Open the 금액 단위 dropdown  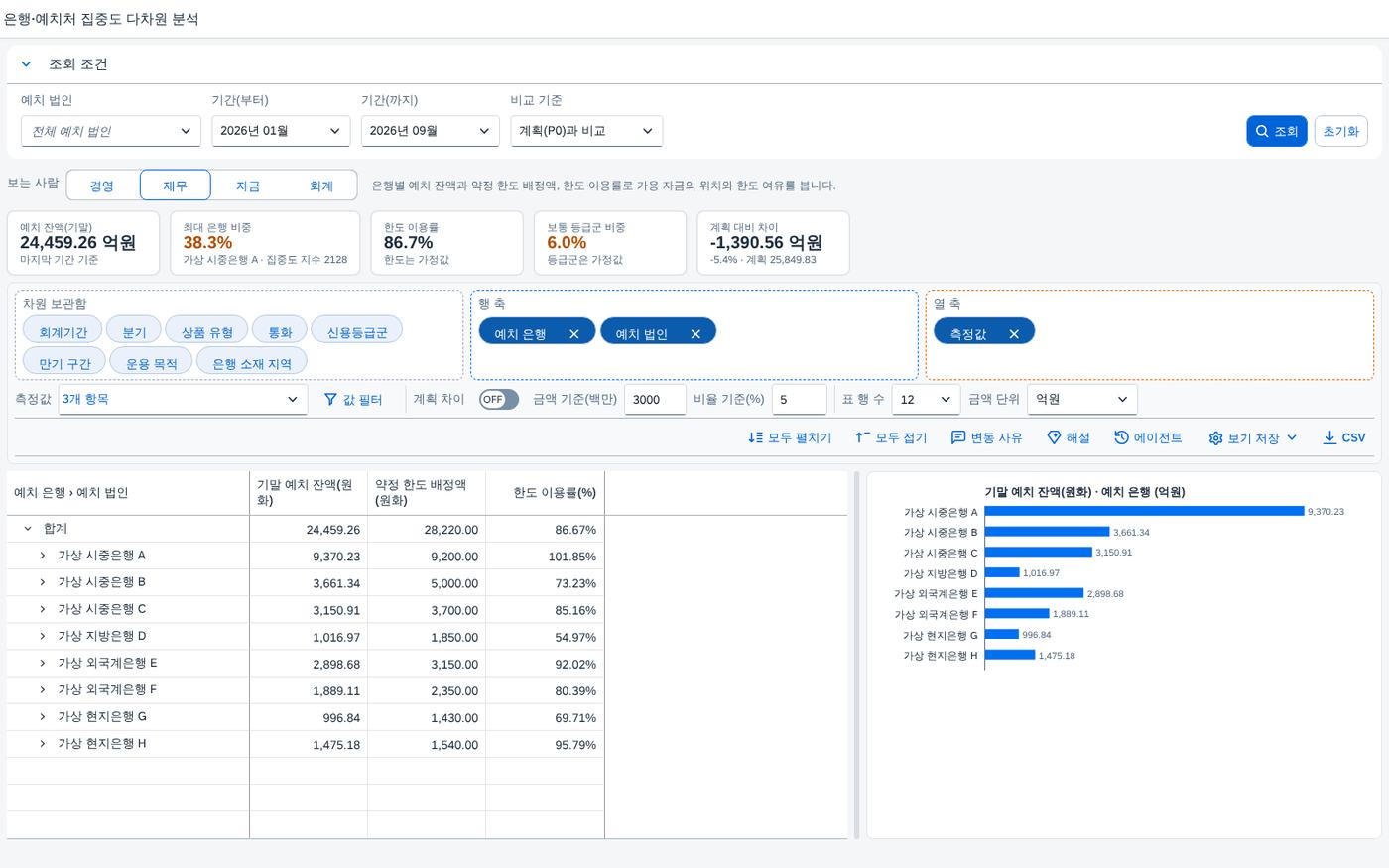click(x=1082, y=399)
